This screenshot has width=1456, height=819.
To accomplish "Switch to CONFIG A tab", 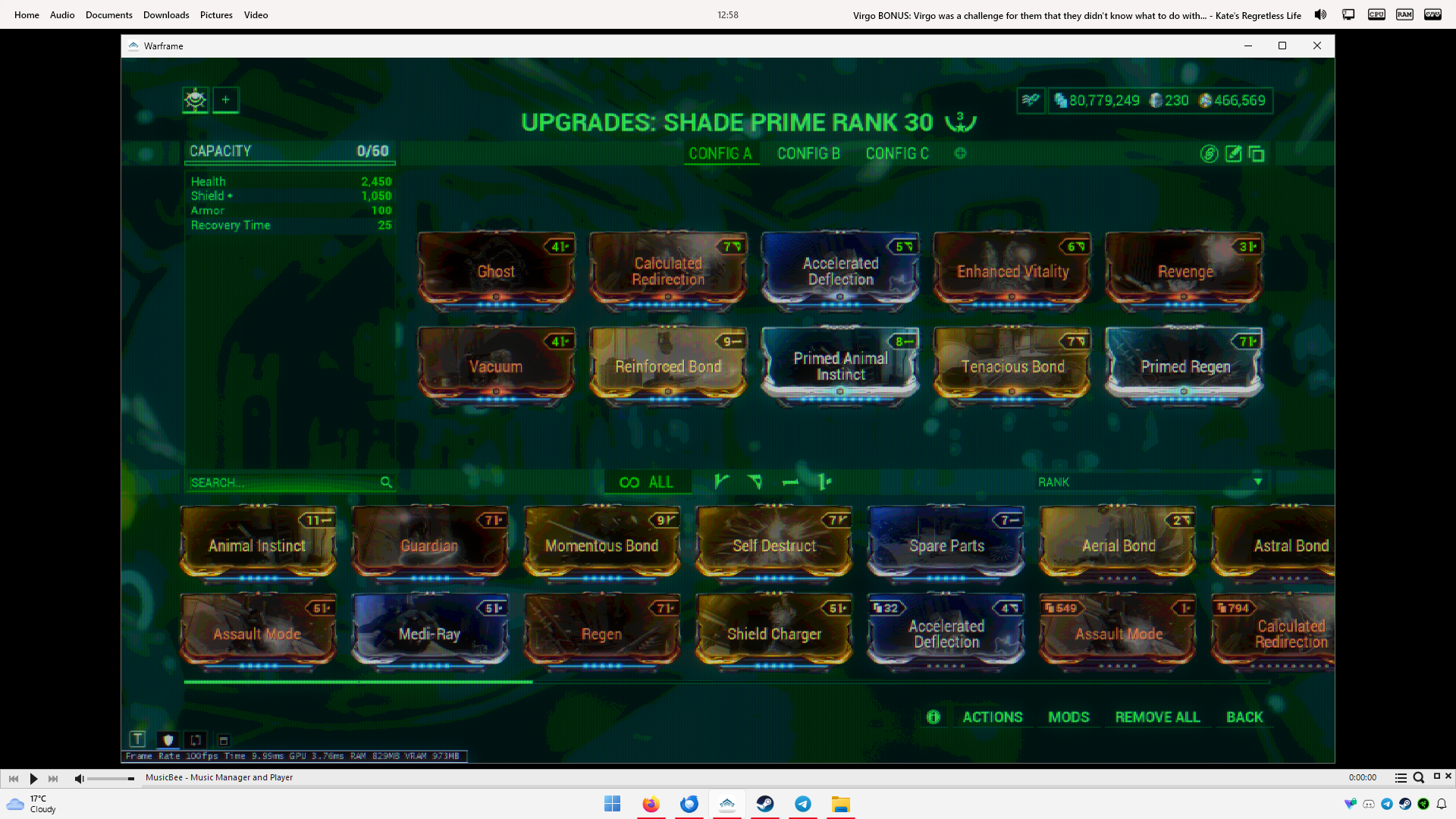I will point(720,154).
